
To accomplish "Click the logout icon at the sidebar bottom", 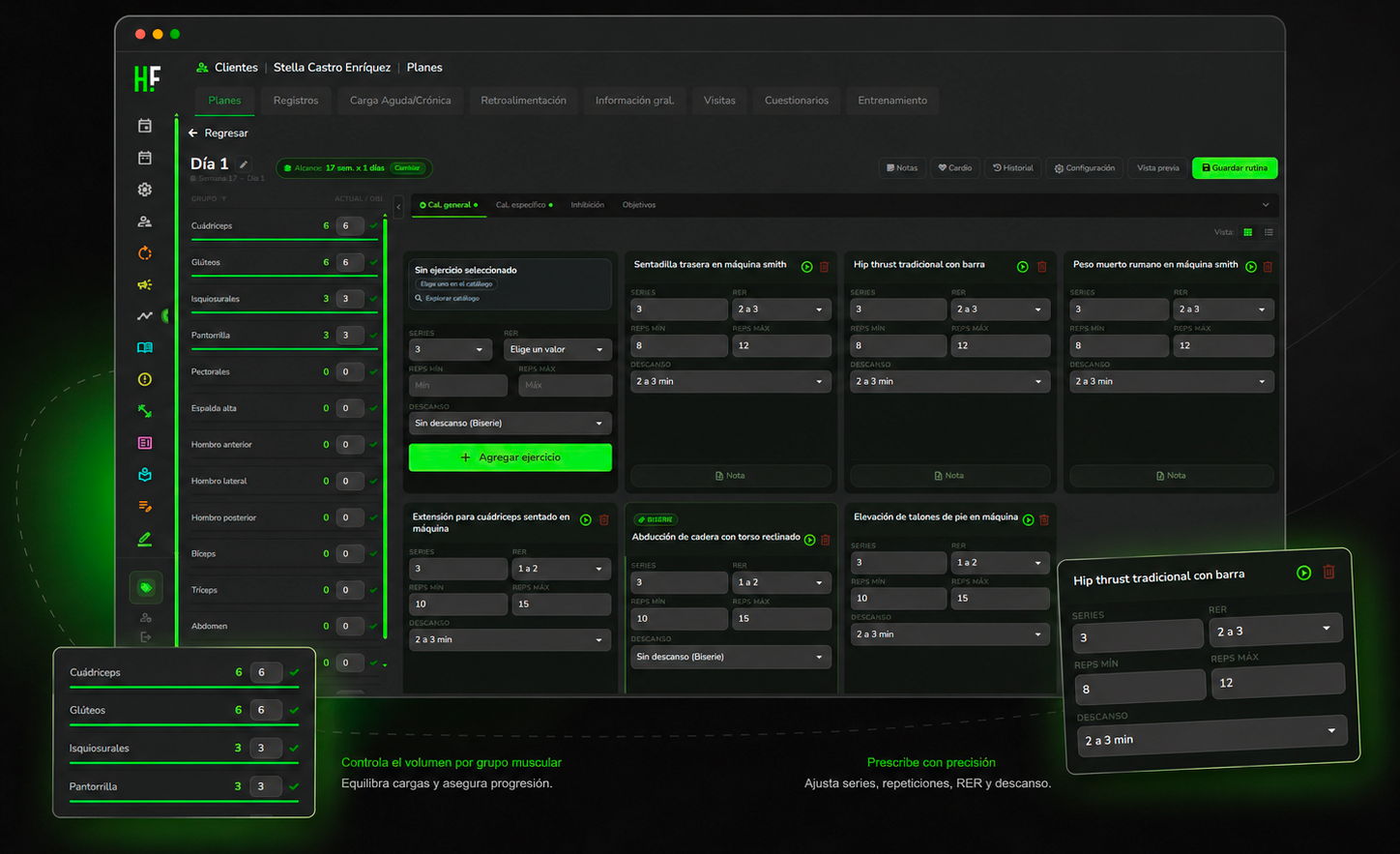I will tap(146, 637).
